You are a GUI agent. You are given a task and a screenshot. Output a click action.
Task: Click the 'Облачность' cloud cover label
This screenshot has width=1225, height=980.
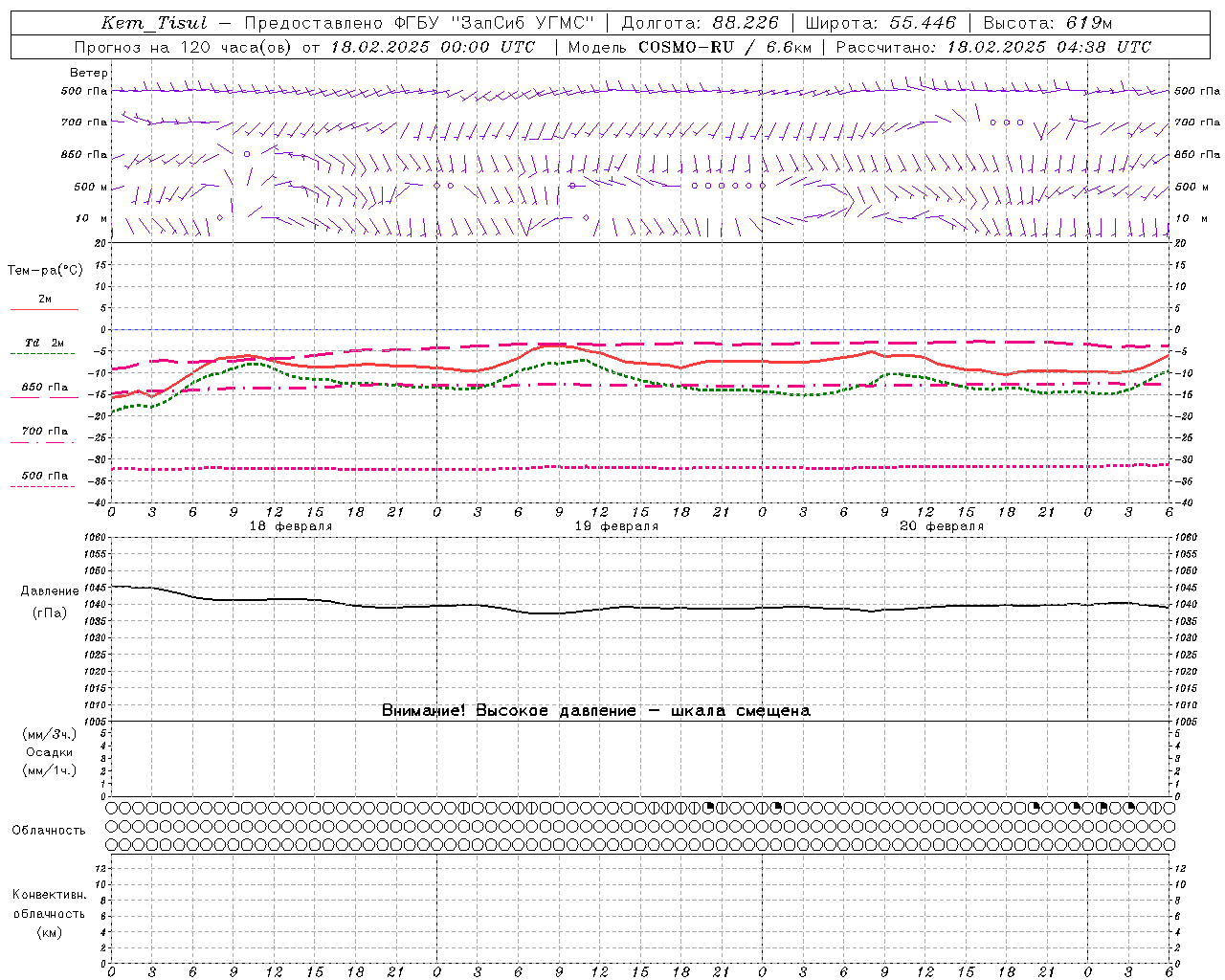click(x=49, y=830)
